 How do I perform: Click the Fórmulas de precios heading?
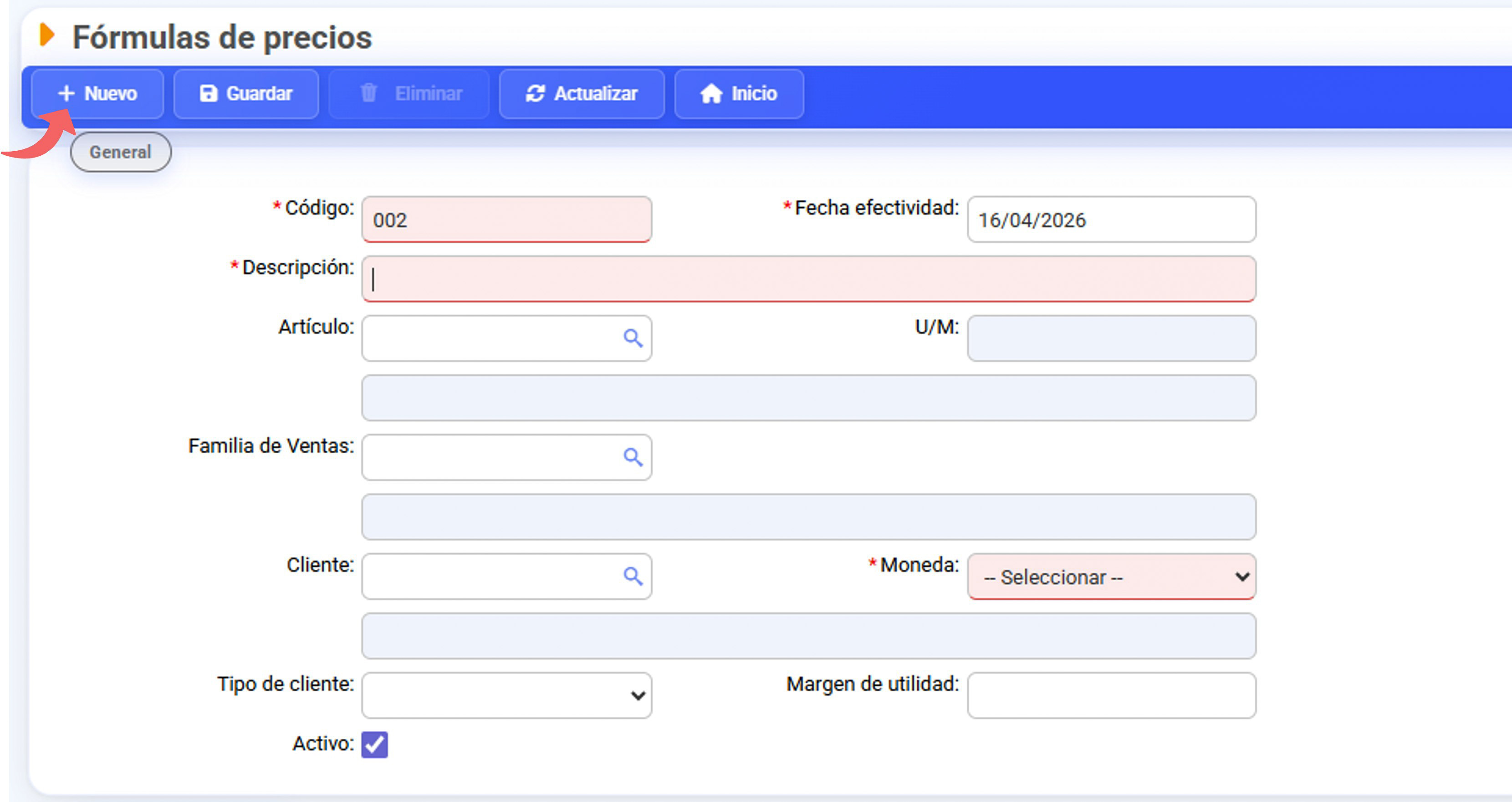tap(222, 38)
